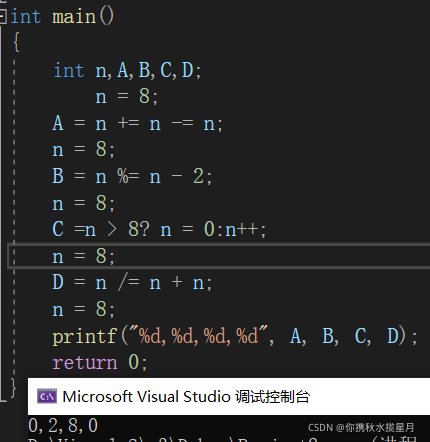The height and width of the screenshot is (442, 430).
Task: Click the closing brace of main
Action: point(13,388)
